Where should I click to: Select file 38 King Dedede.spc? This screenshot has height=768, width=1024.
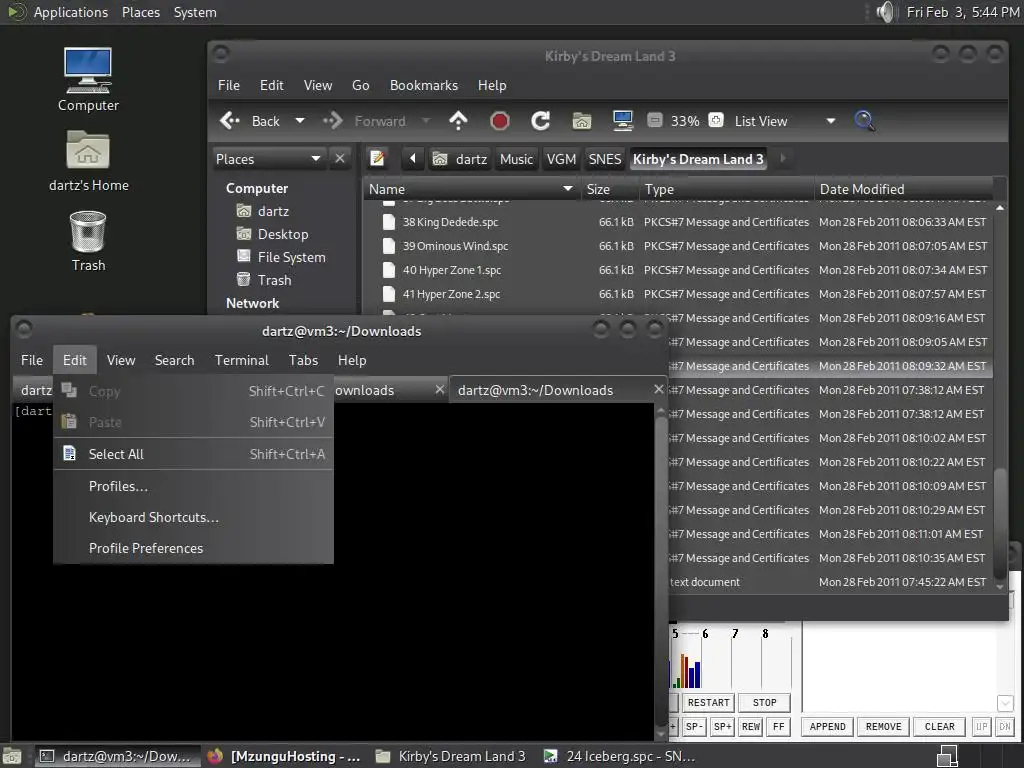[450, 222]
